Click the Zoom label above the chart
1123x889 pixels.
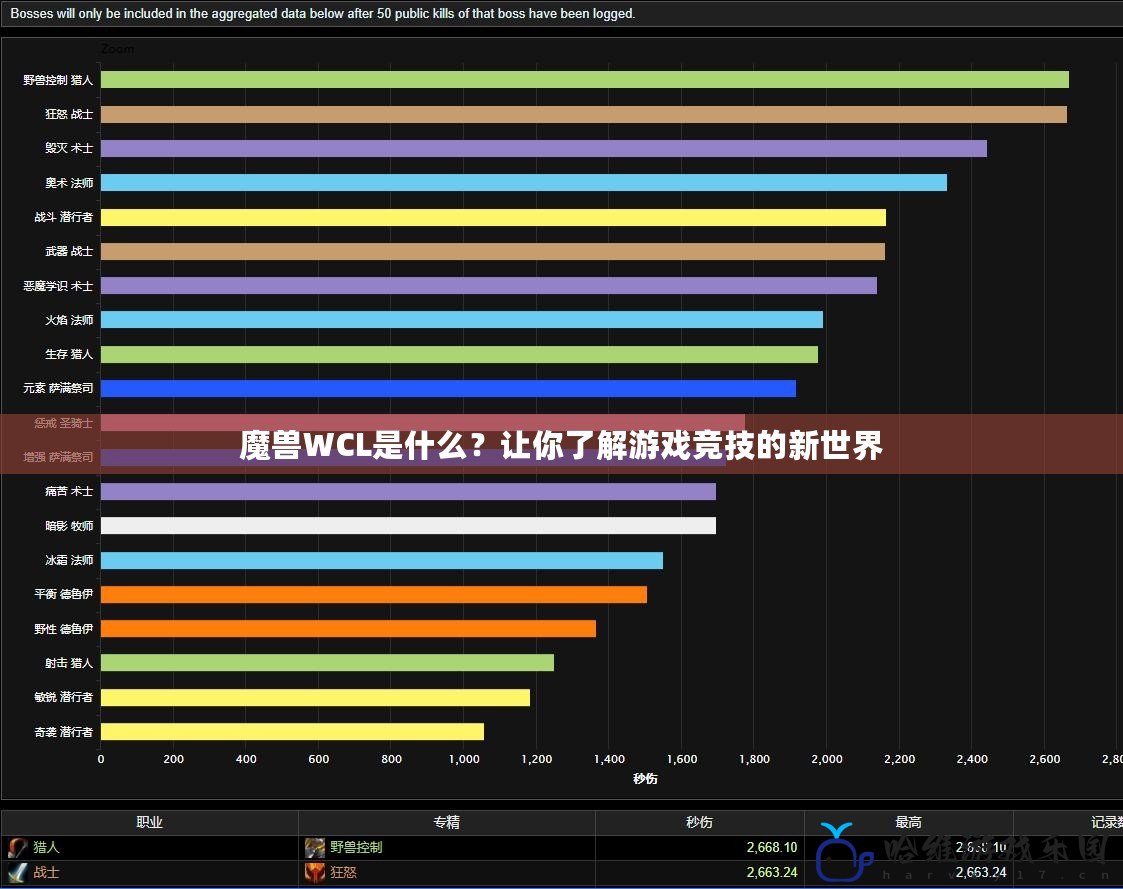click(117, 49)
